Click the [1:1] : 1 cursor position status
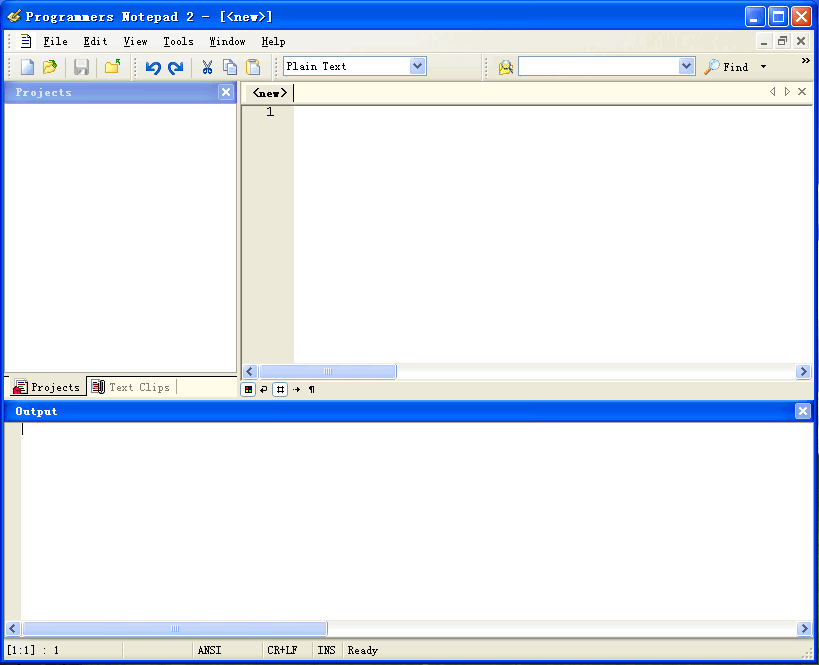Viewport: 819px width, 665px height. pyautogui.click(x=33, y=650)
